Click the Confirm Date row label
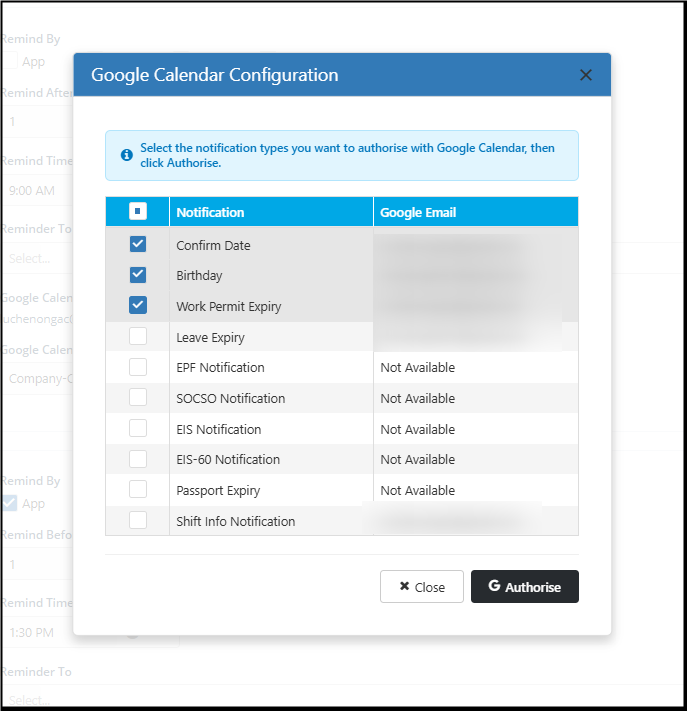Screen dimensions: 687x711 pyautogui.click(x=213, y=245)
